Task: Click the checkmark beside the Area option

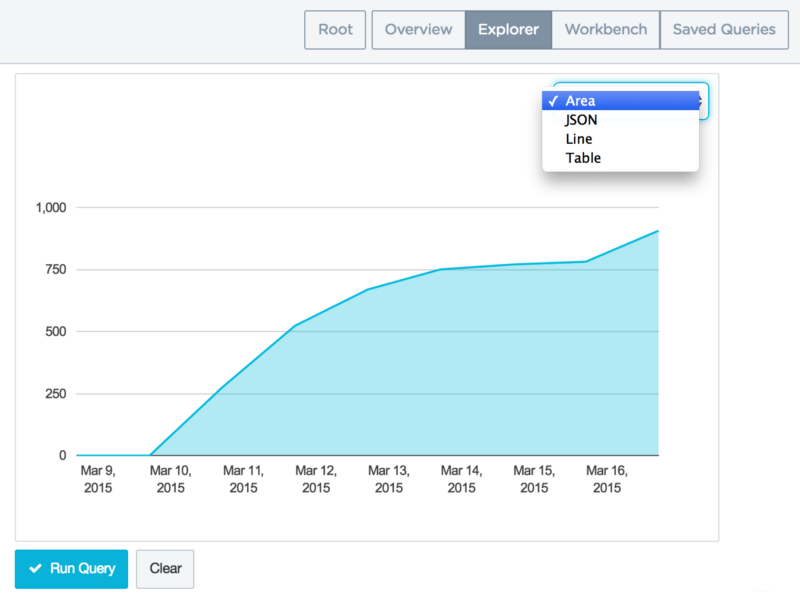Action: pos(554,101)
